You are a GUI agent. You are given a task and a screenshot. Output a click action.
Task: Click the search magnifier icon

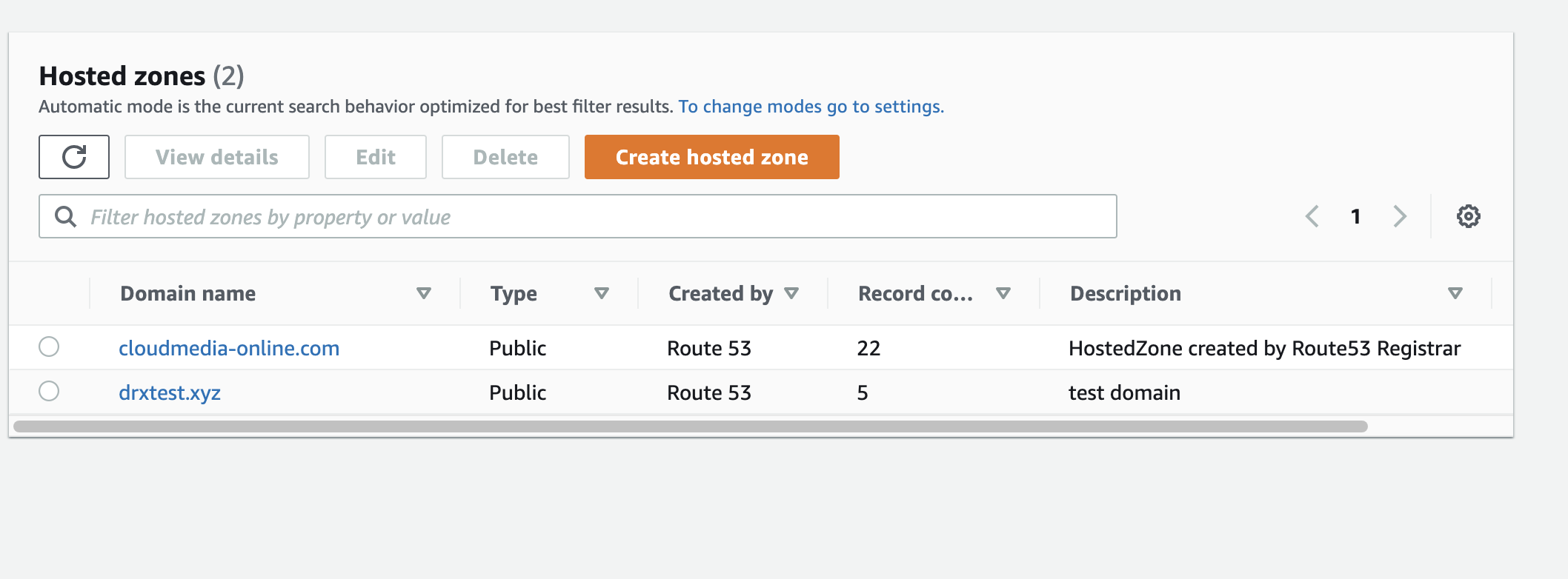66,216
